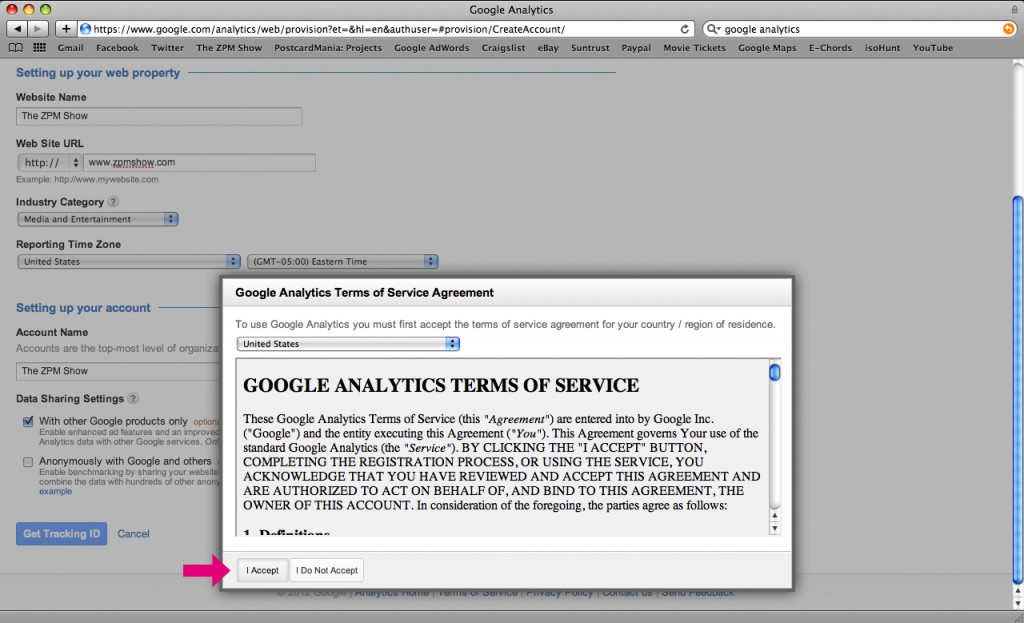This screenshot has width=1024, height=623.
Task: Click the browser forward arrow button
Action: pyautogui.click(x=39, y=29)
